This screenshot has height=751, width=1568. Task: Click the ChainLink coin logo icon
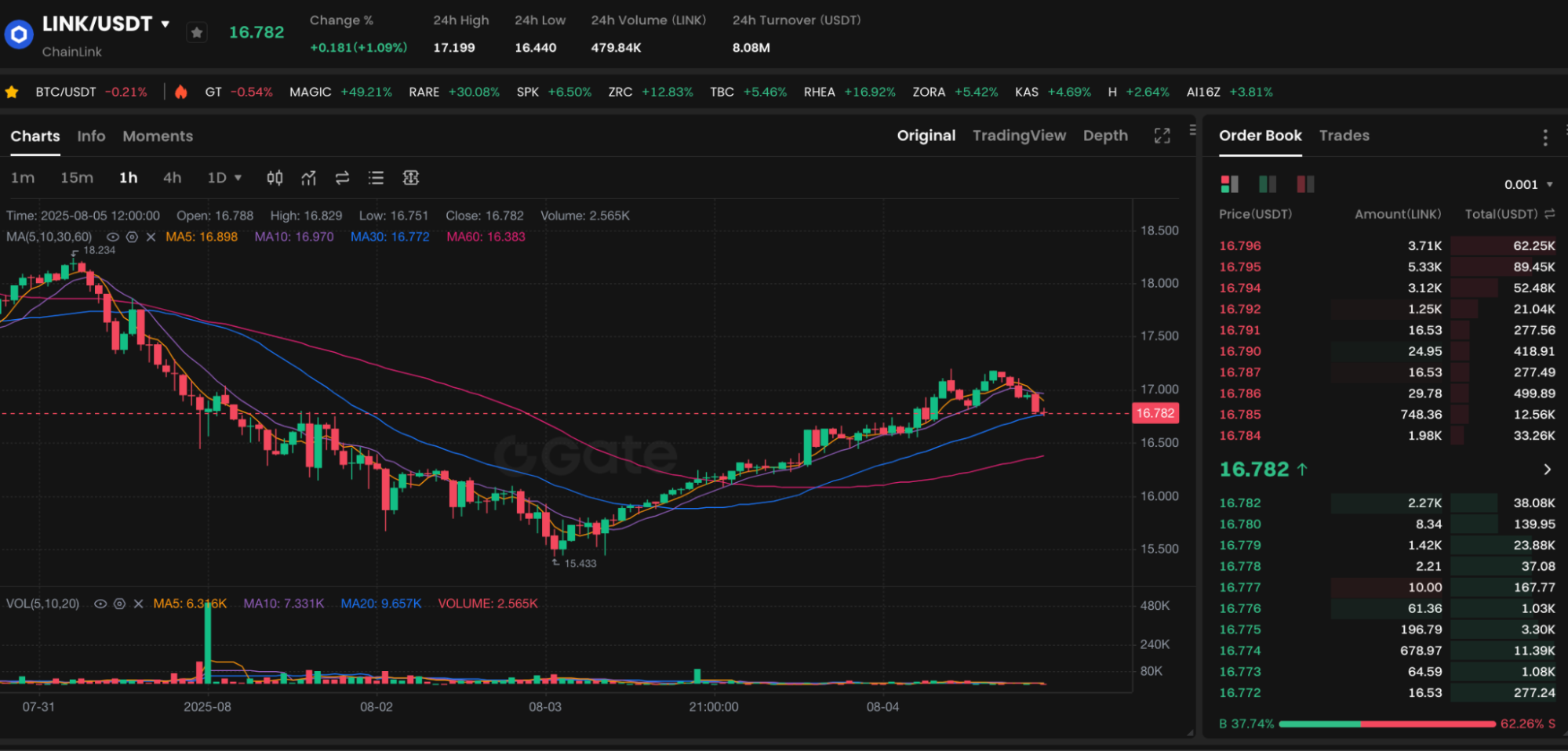pos(18,34)
